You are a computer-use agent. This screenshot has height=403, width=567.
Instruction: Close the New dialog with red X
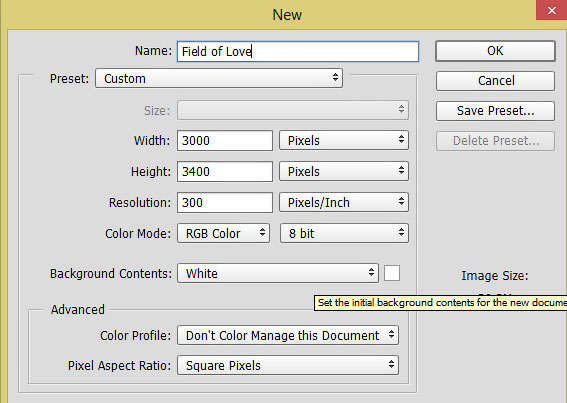click(551, 10)
